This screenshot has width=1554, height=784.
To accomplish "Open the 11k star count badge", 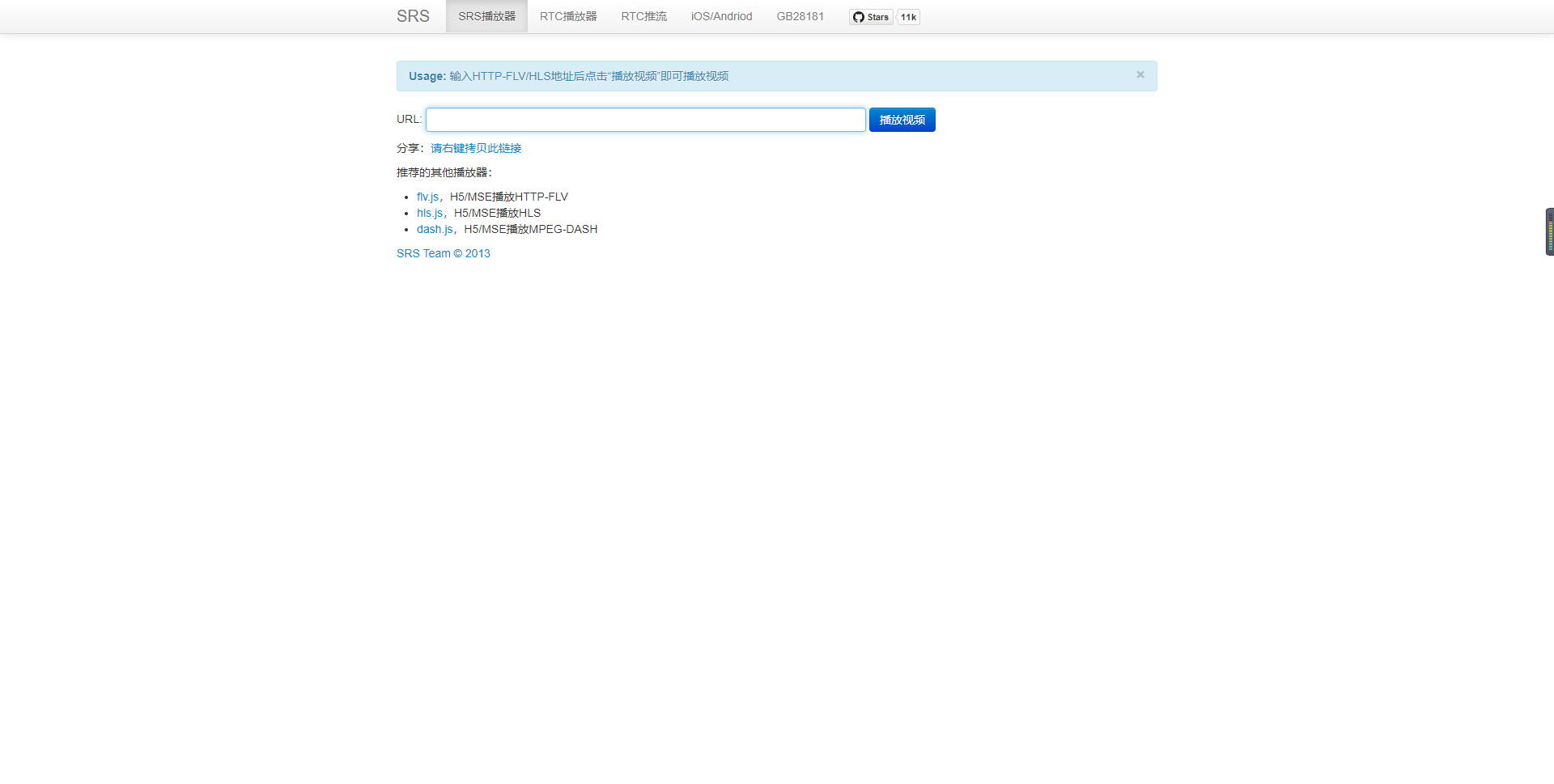I will pyautogui.click(x=909, y=17).
